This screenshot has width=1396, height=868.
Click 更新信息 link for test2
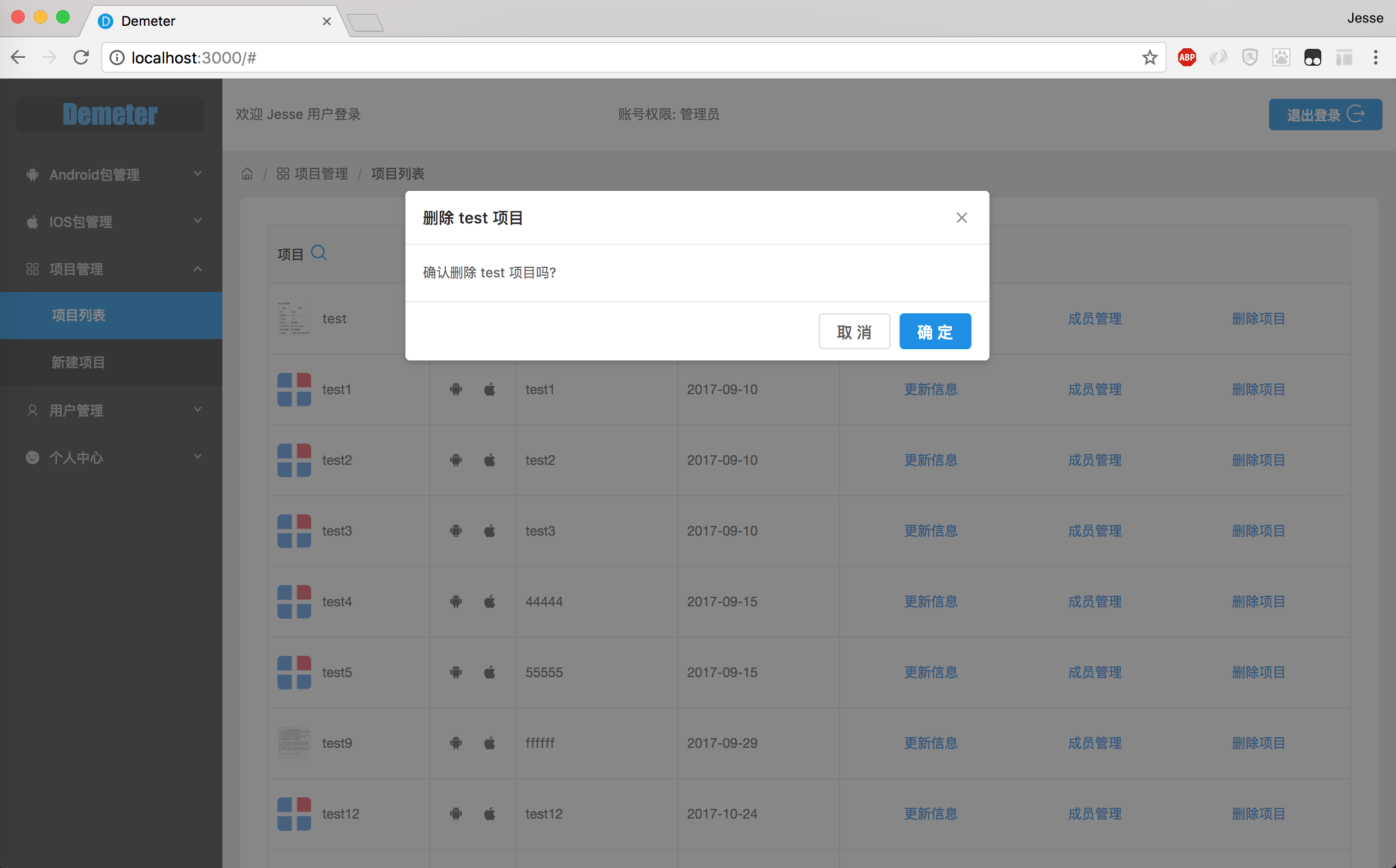[930, 460]
